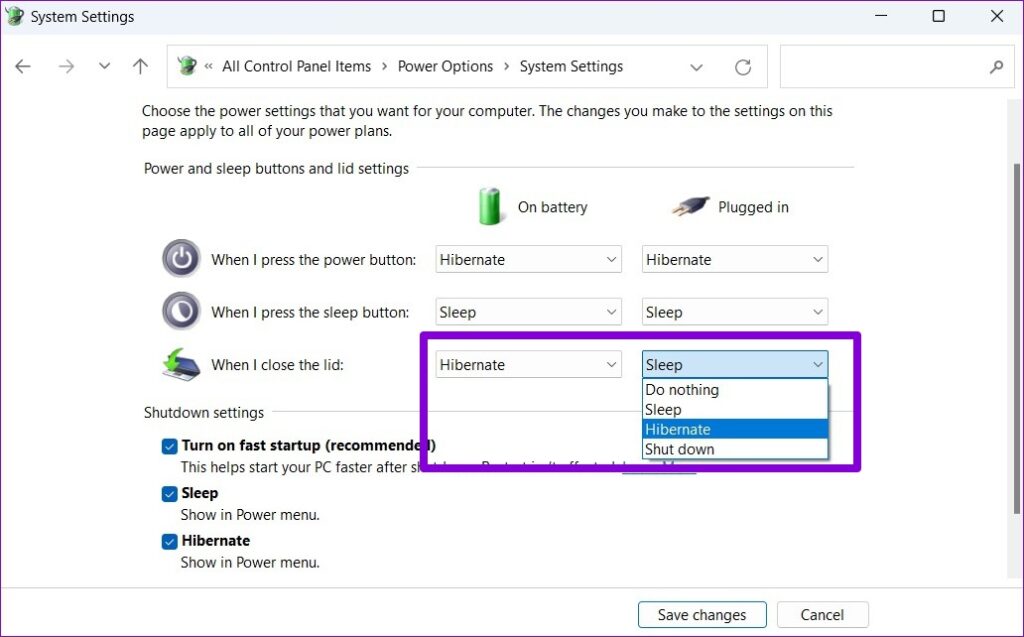Navigate up one level using the Up arrow
This screenshot has width=1024, height=637.
coord(140,66)
